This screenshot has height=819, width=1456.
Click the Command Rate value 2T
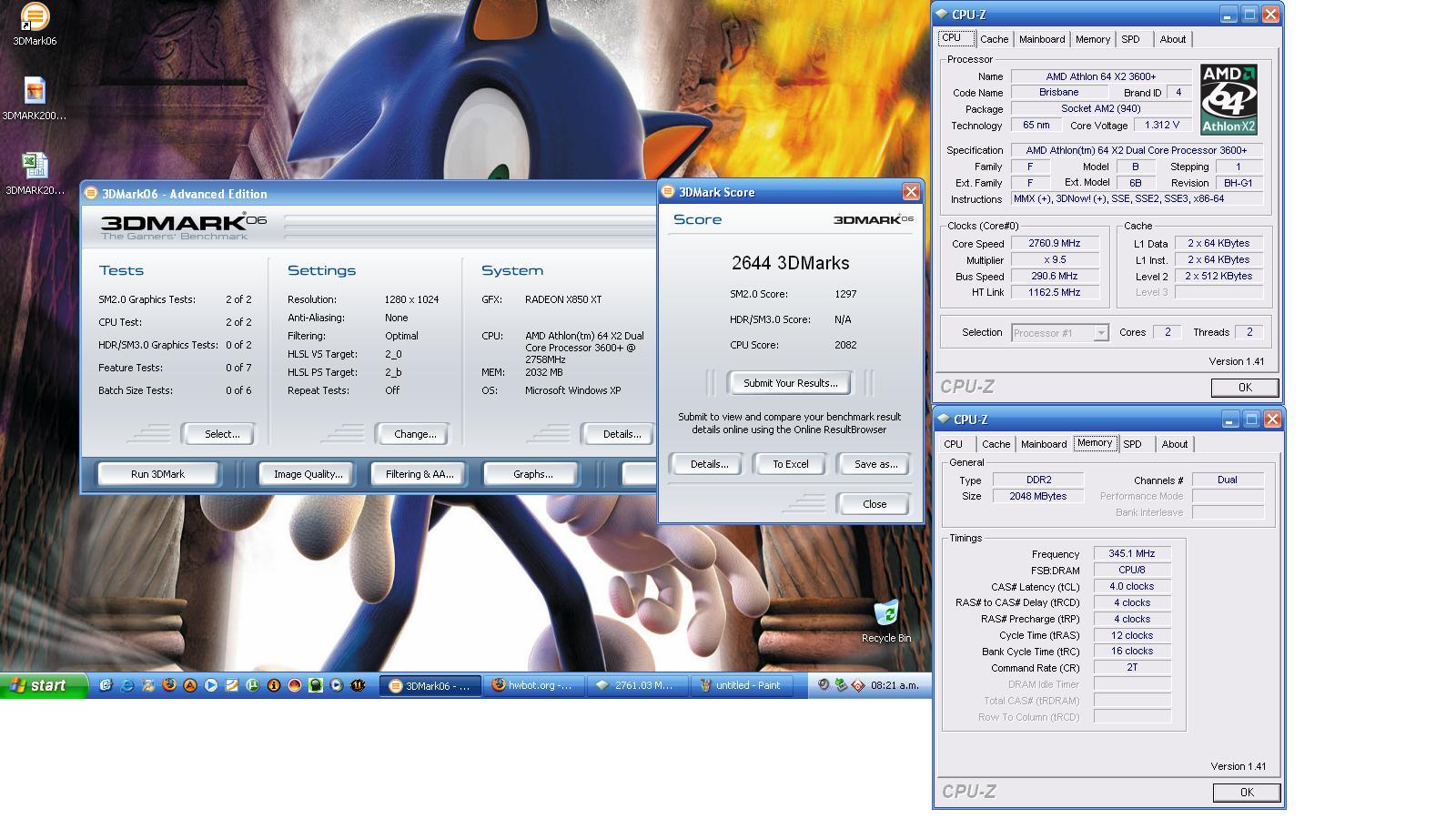click(x=1131, y=668)
